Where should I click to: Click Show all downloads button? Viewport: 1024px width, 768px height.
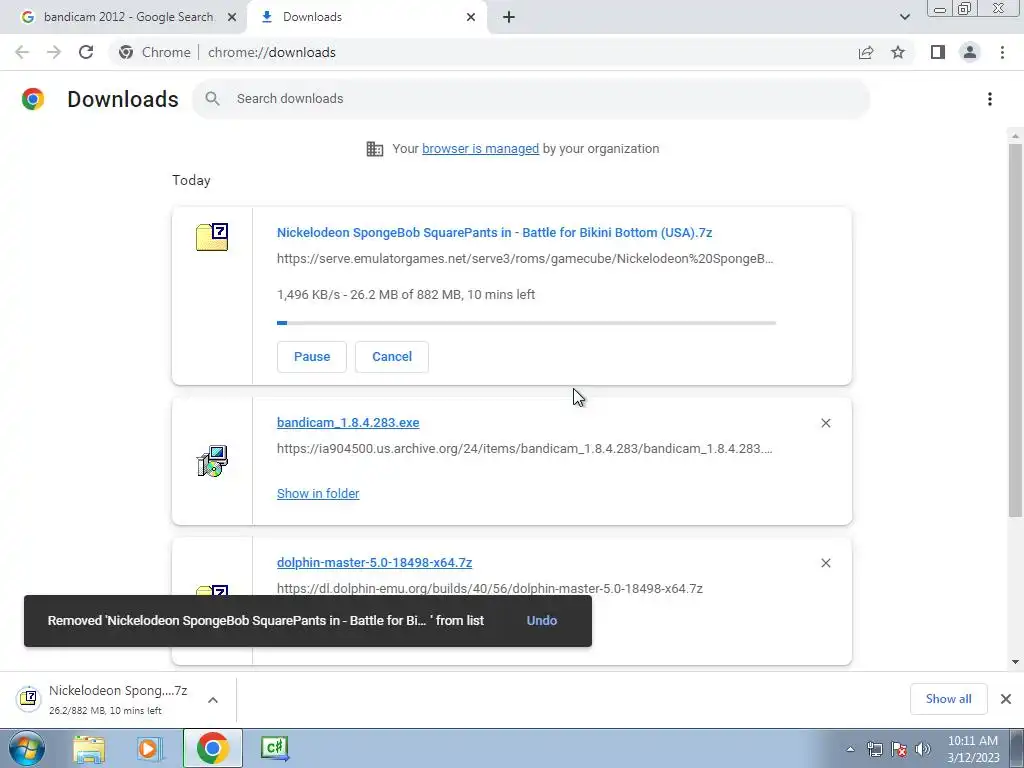(x=948, y=699)
